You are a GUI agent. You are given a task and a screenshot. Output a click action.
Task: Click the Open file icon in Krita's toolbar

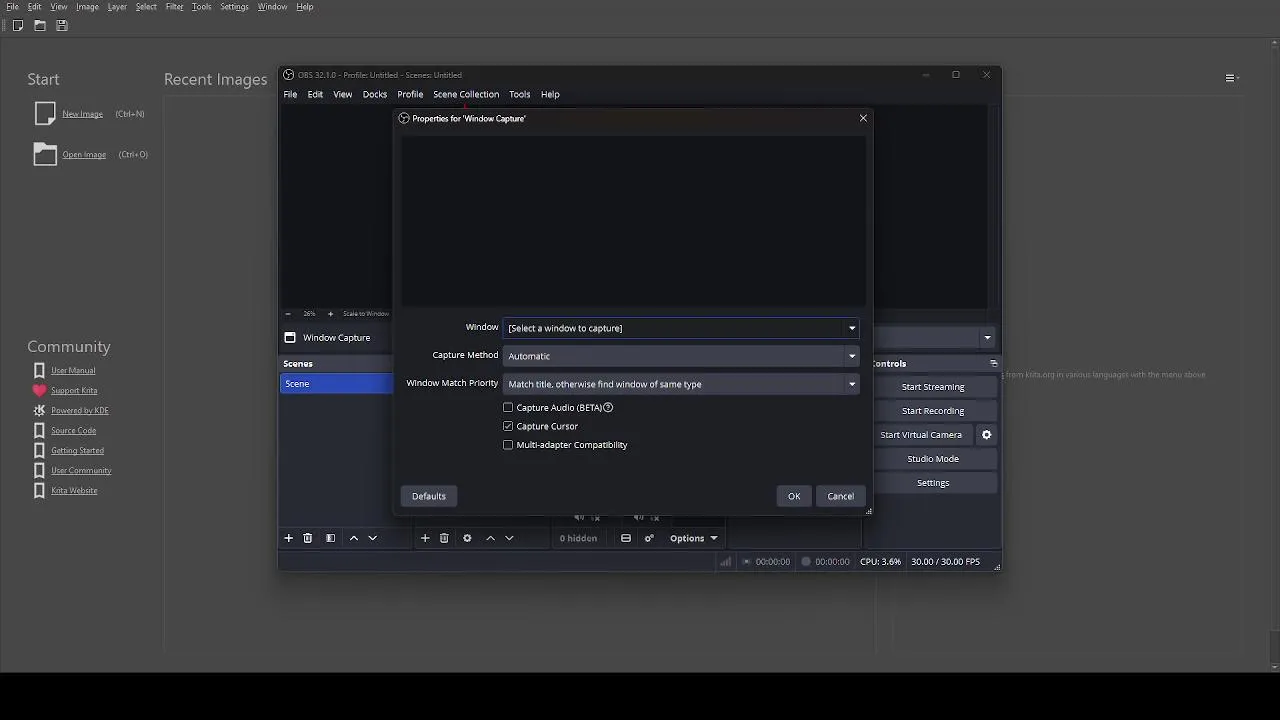40,26
